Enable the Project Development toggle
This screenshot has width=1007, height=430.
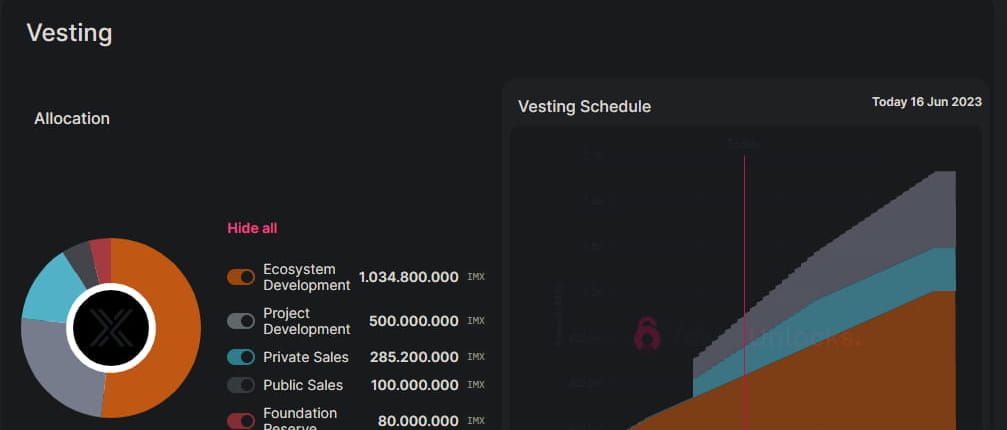[x=241, y=321]
